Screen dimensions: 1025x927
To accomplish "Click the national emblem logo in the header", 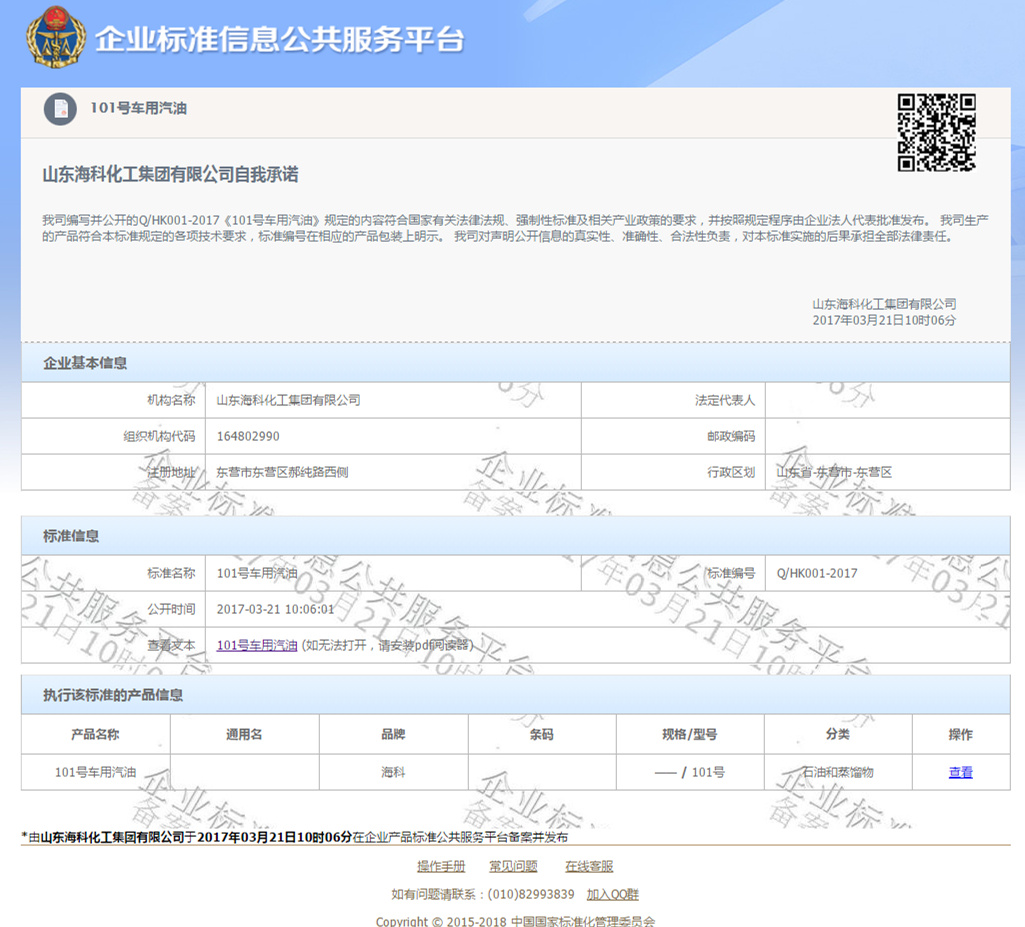I will 56,37.
